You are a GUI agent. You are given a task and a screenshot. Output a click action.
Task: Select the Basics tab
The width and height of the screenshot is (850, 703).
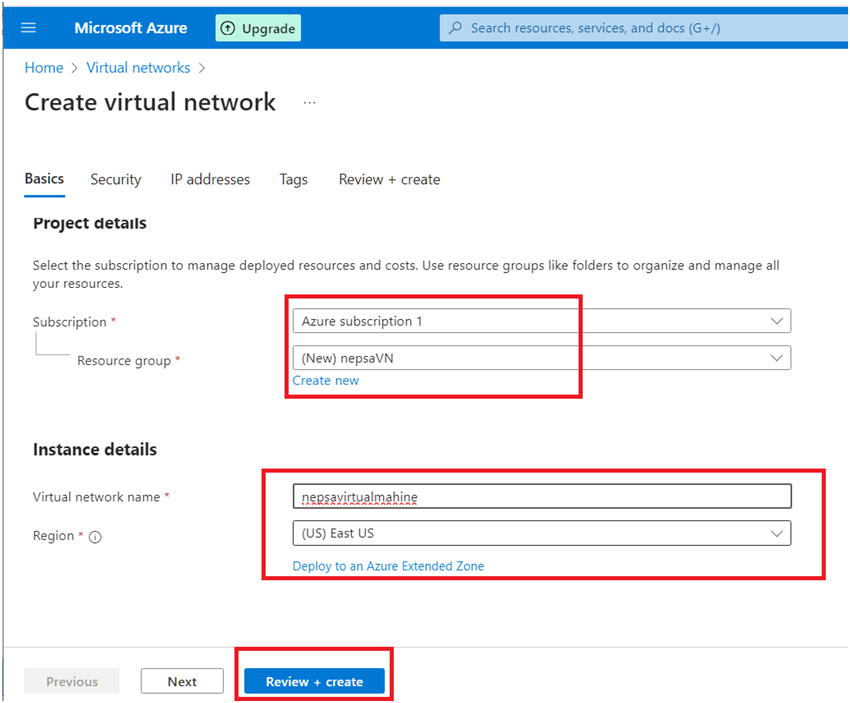(x=44, y=179)
